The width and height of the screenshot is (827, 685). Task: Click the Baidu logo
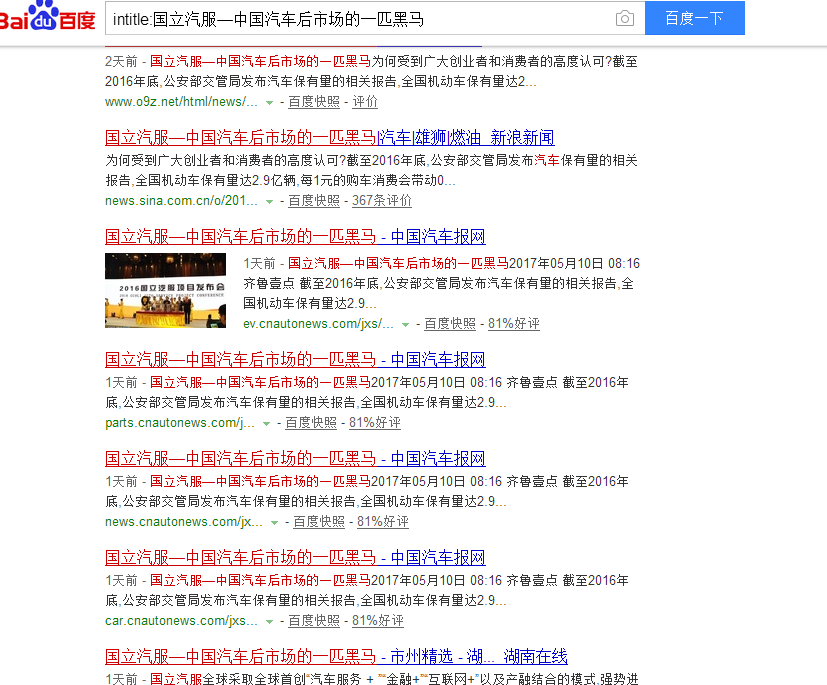[x=47, y=16]
